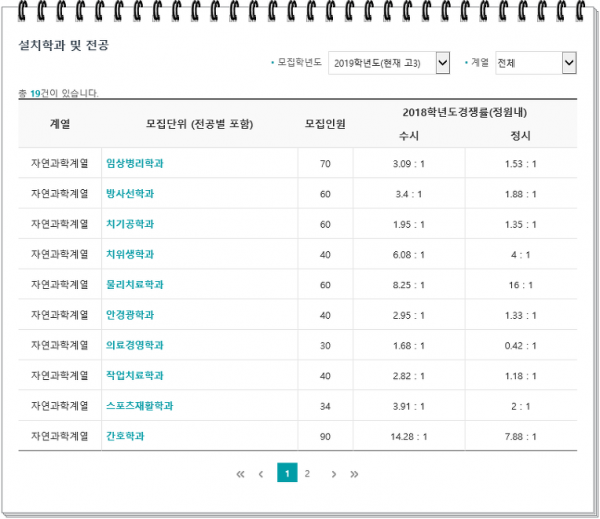Open the 방사선학과 link
600x519 pixels.
point(130,194)
